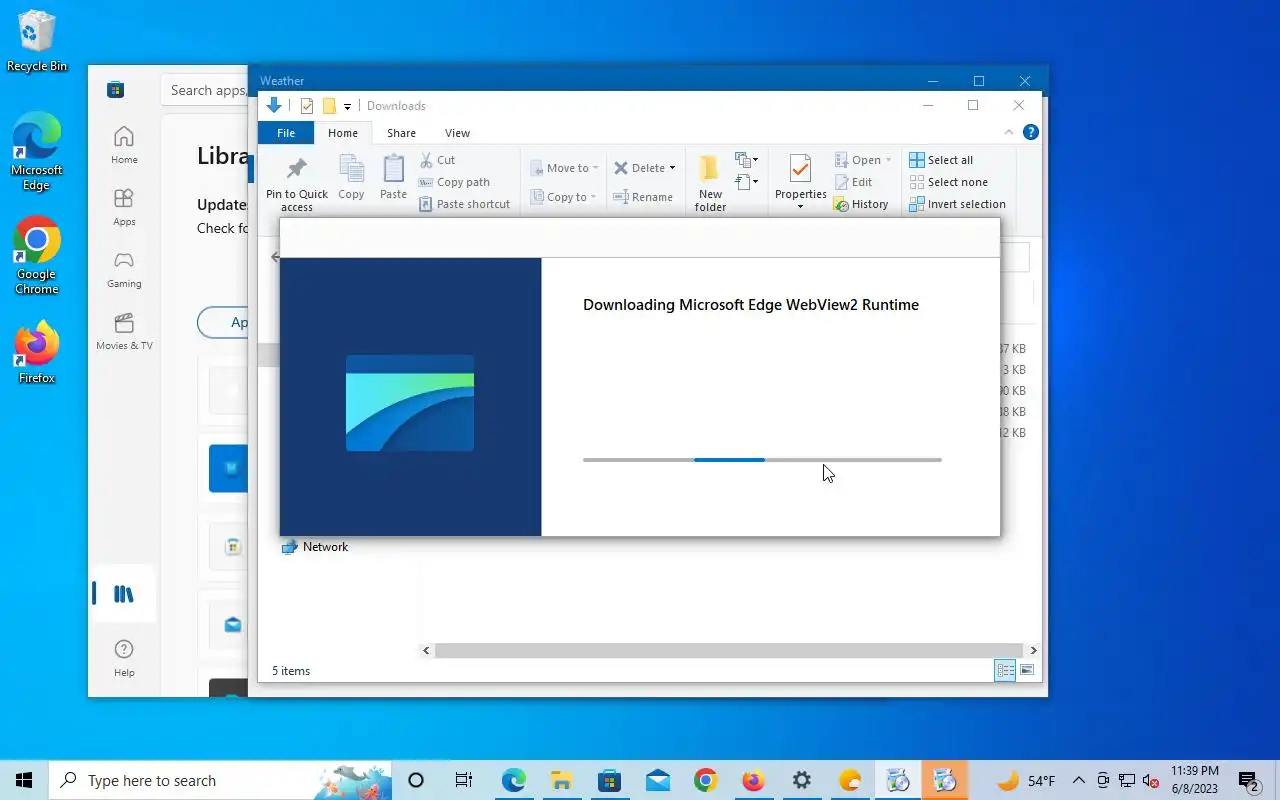Open Microsoft Store from taskbar

point(609,780)
